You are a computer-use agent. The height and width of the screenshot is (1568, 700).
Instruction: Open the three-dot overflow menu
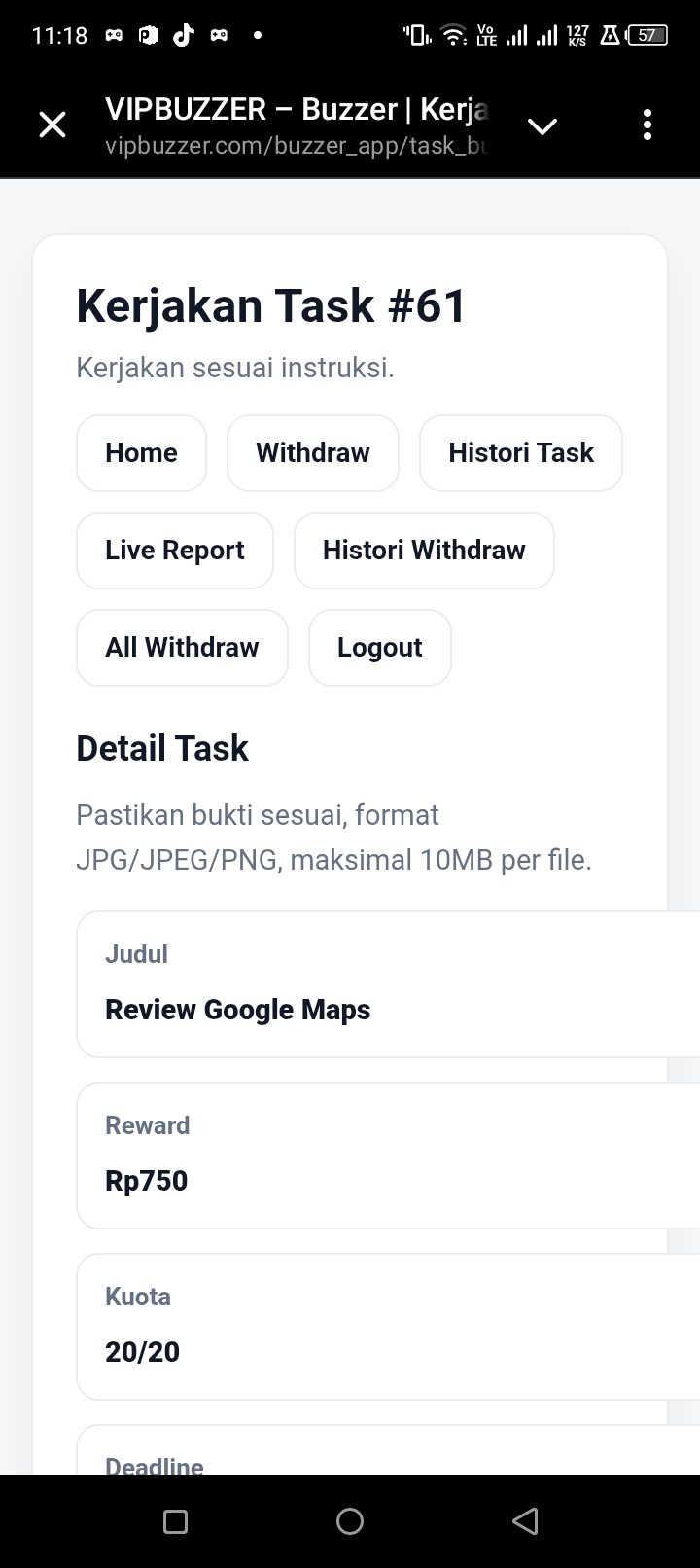(647, 125)
